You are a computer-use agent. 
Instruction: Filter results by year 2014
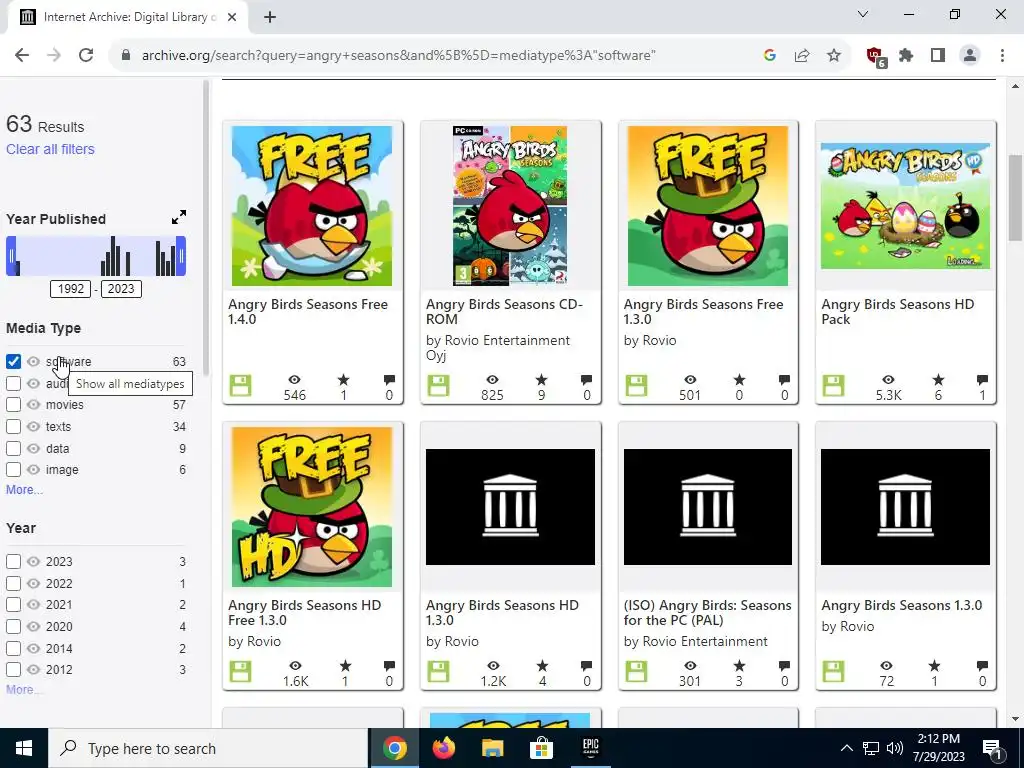click(x=13, y=648)
